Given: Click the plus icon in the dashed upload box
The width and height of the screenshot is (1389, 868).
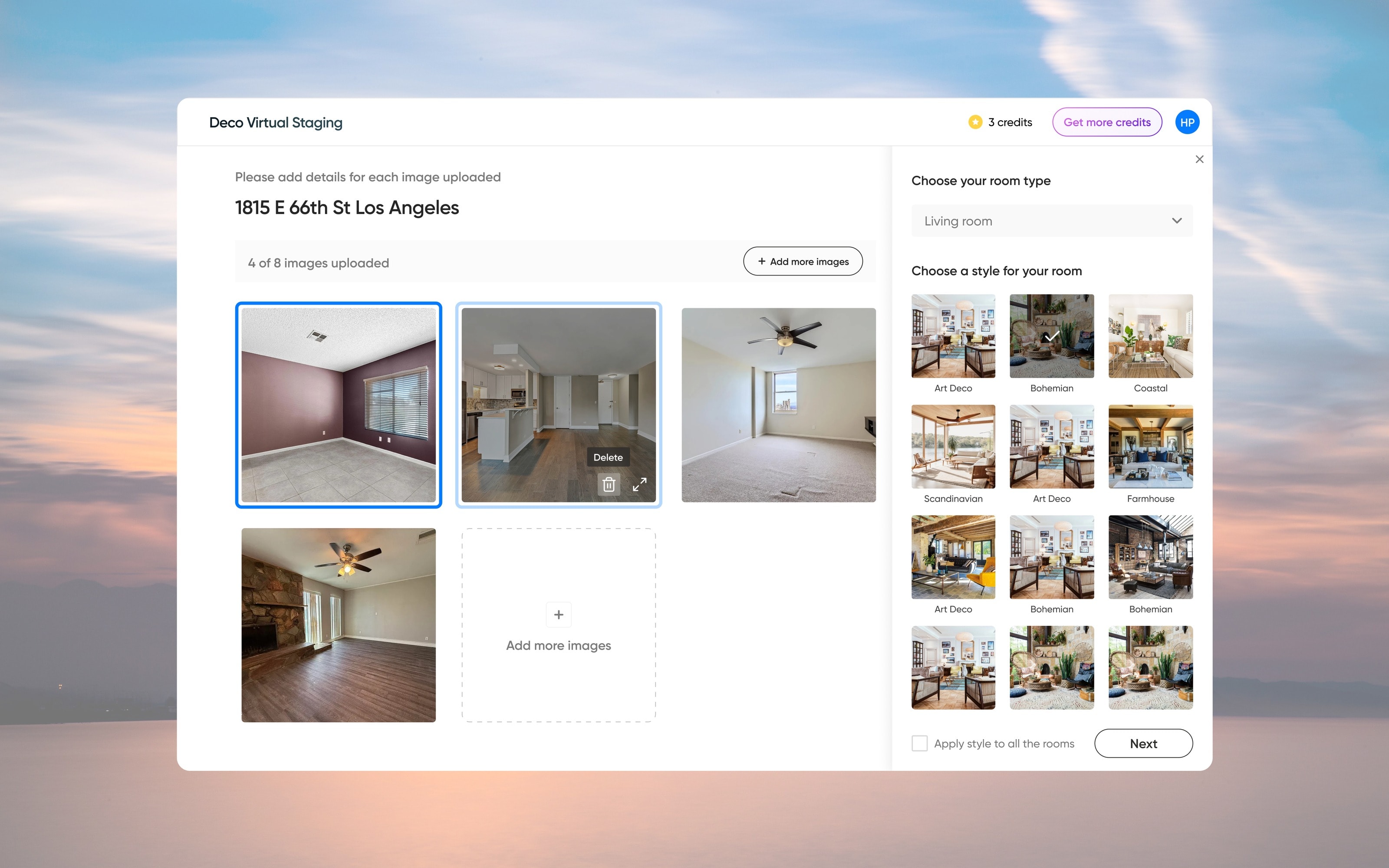Looking at the screenshot, I should pos(559,615).
